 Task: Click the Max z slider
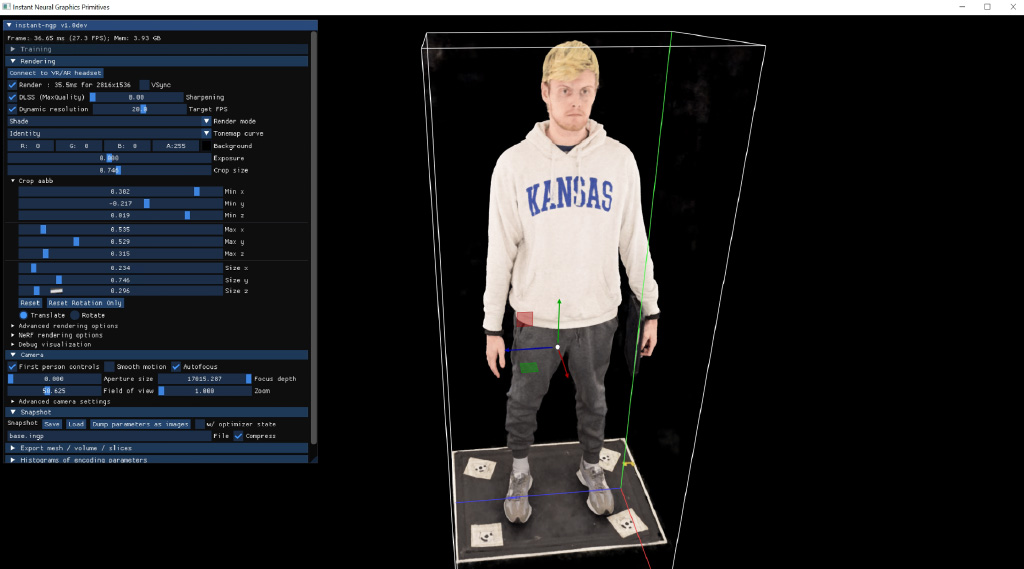click(120, 253)
